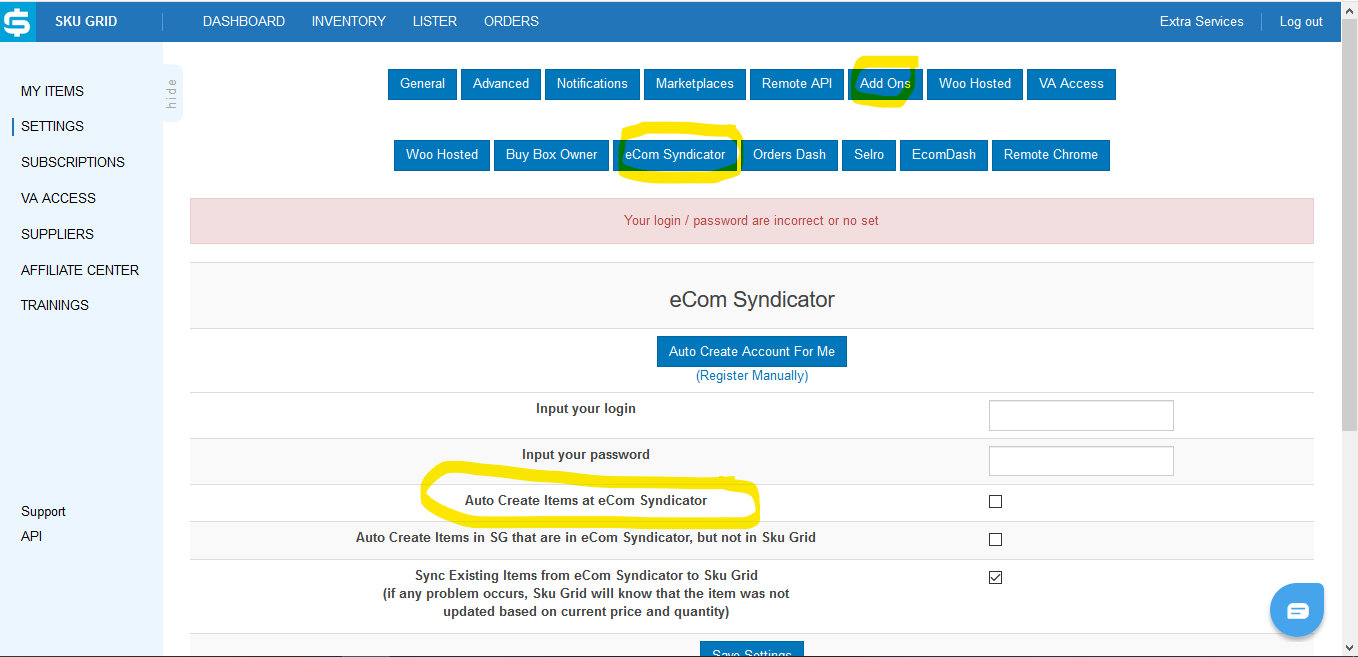Screen dimensions: 1358x657
Task: Select SETTINGS in the sidebar
Action: (x=52, y=126)
